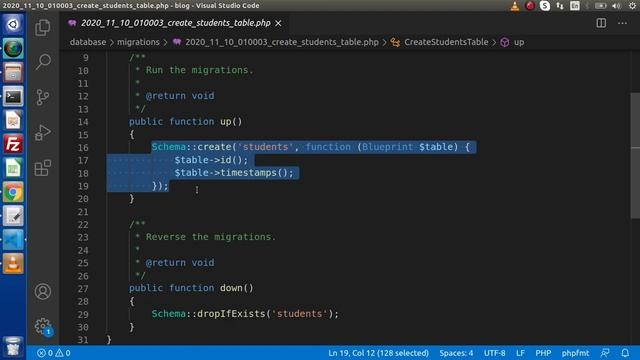Open the feedback icon in status bar

(605, 353)
